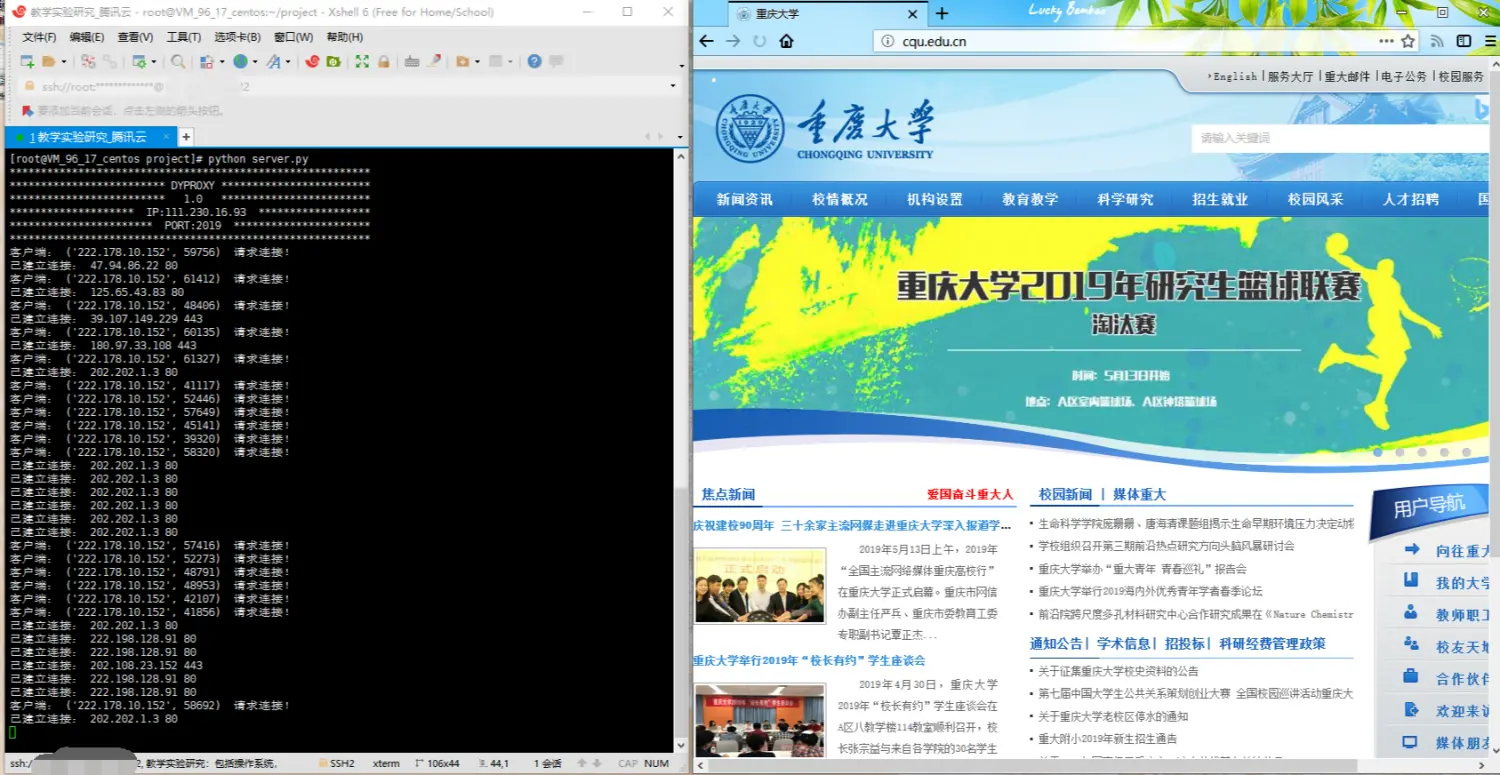This screenshot has width=1500, height=775.
Task: Open page actions three-dot menu in URL bar
Action: tap(1386, 41)
